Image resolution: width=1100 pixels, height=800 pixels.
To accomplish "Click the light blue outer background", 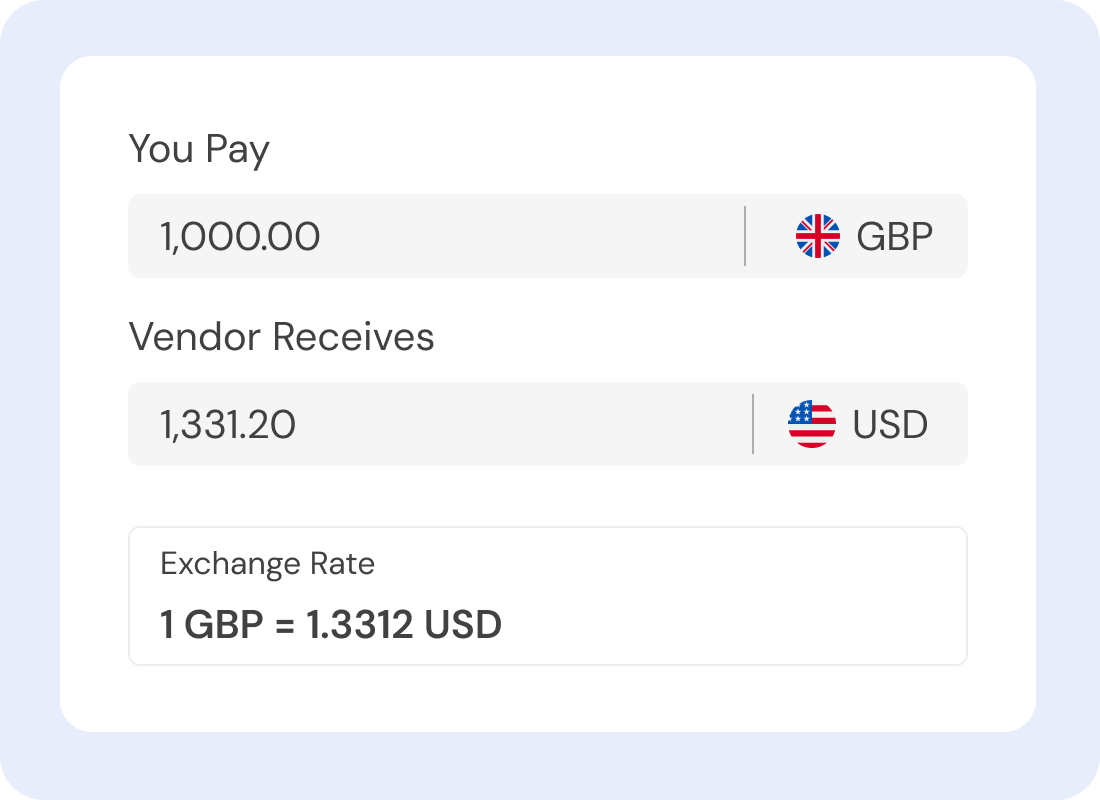I will point(30,400).
